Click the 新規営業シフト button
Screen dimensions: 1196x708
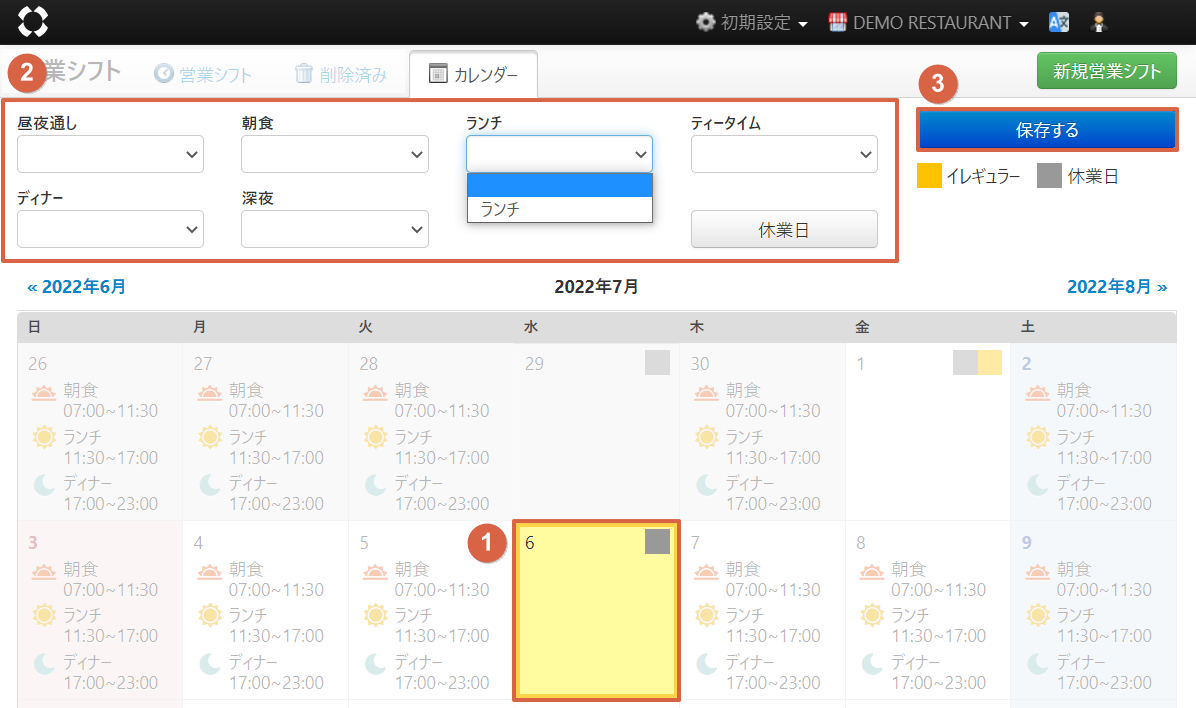1106,71
